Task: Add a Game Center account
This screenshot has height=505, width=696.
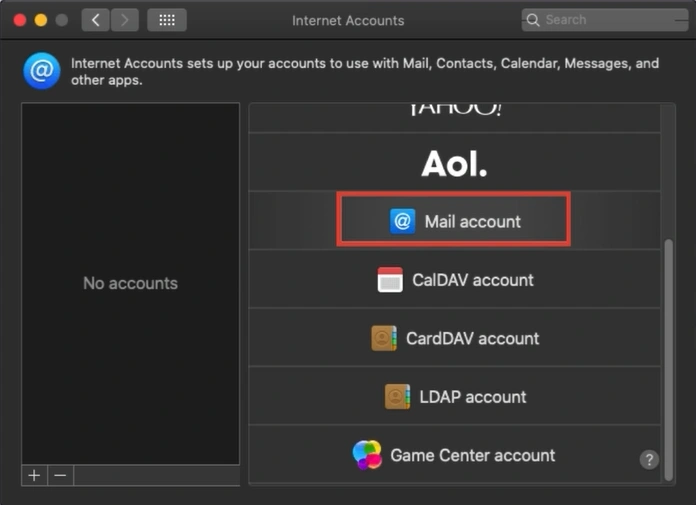Action: pyautogui.click(x=454, y=454)
